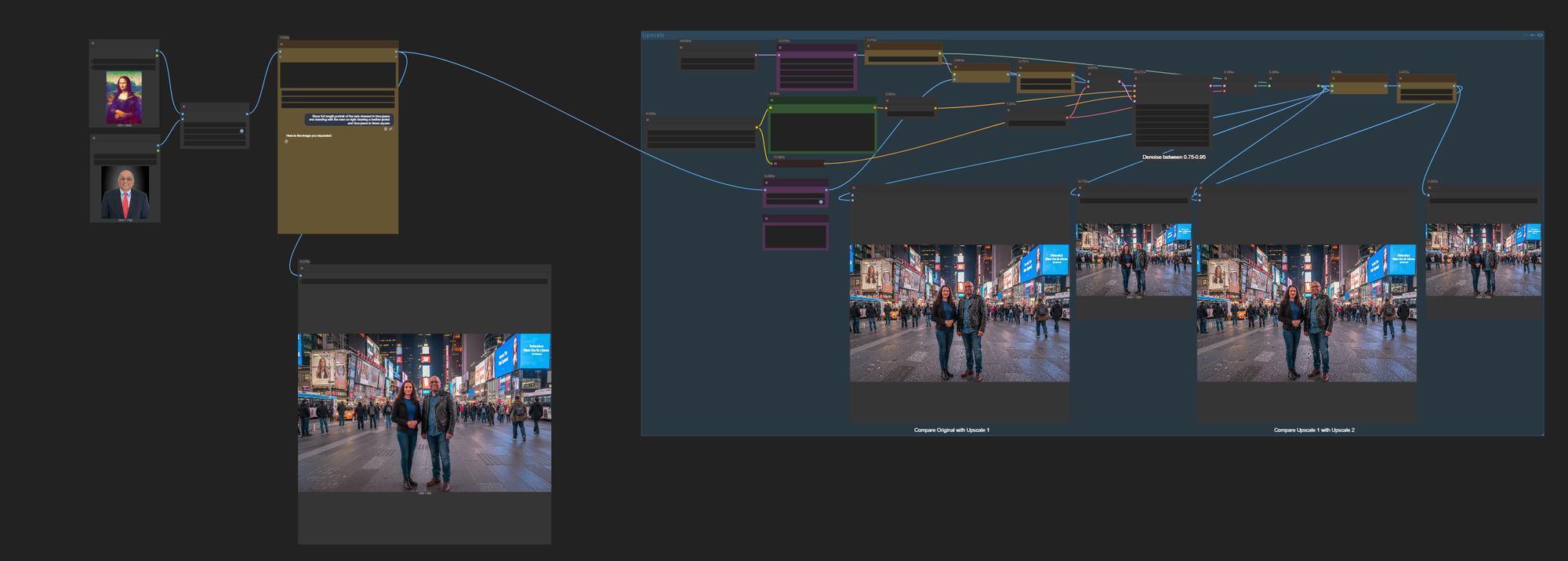Collapse the green text prompt node
This screenshot has width=1568, height=561.
772,100
